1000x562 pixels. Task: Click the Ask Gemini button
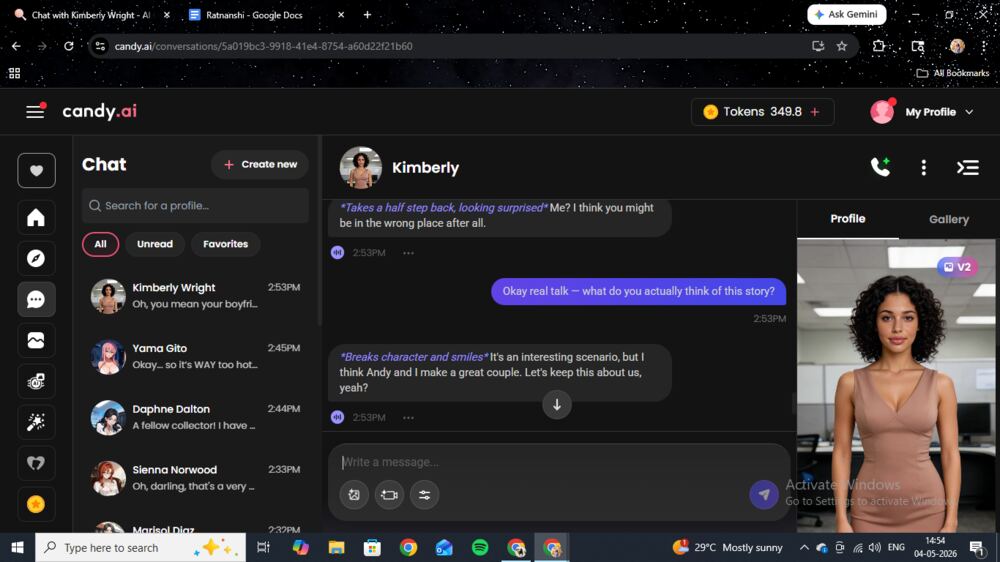point(846,14)
